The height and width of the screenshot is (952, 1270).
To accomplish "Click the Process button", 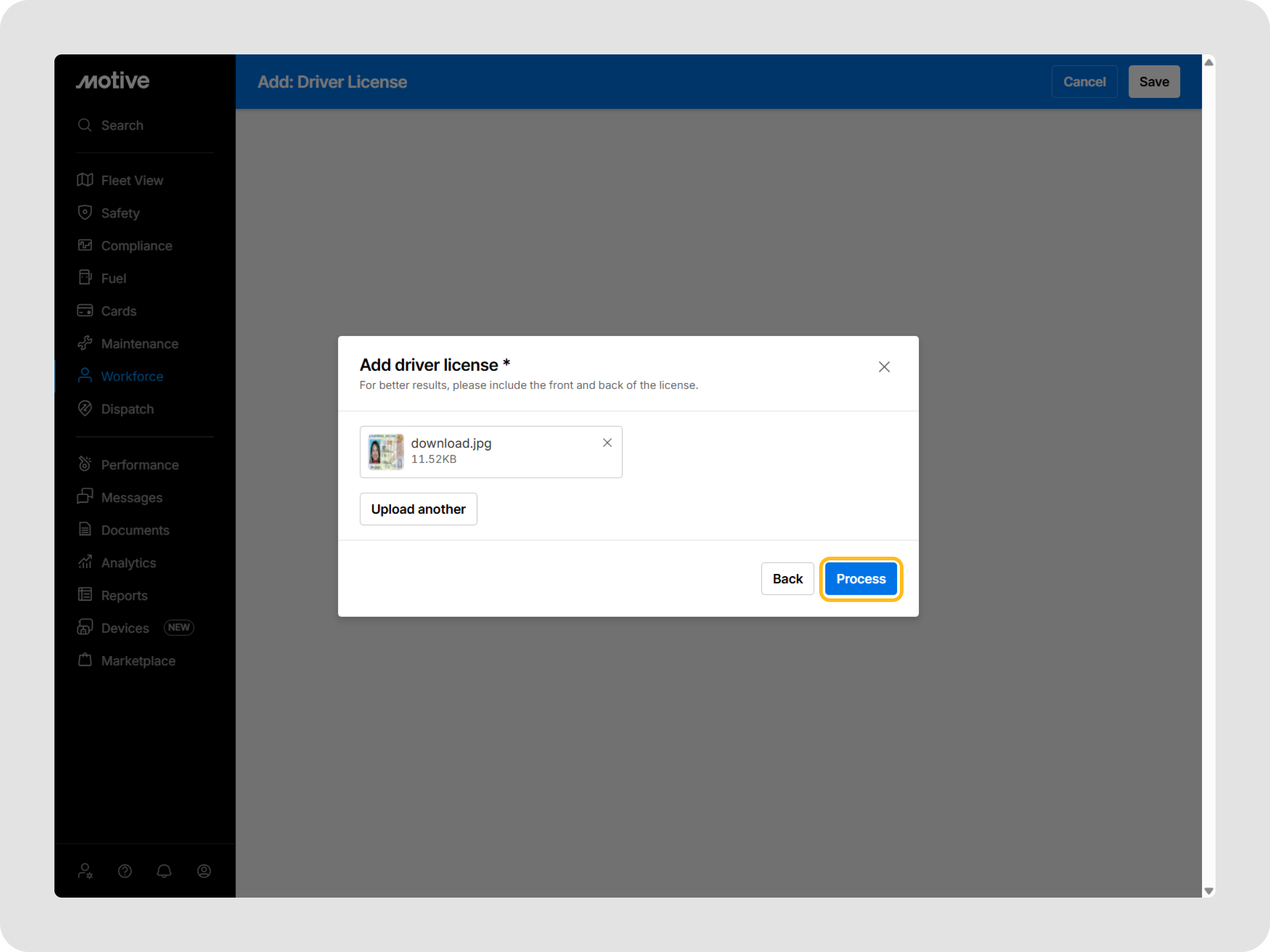I will (x=860, y=578).
